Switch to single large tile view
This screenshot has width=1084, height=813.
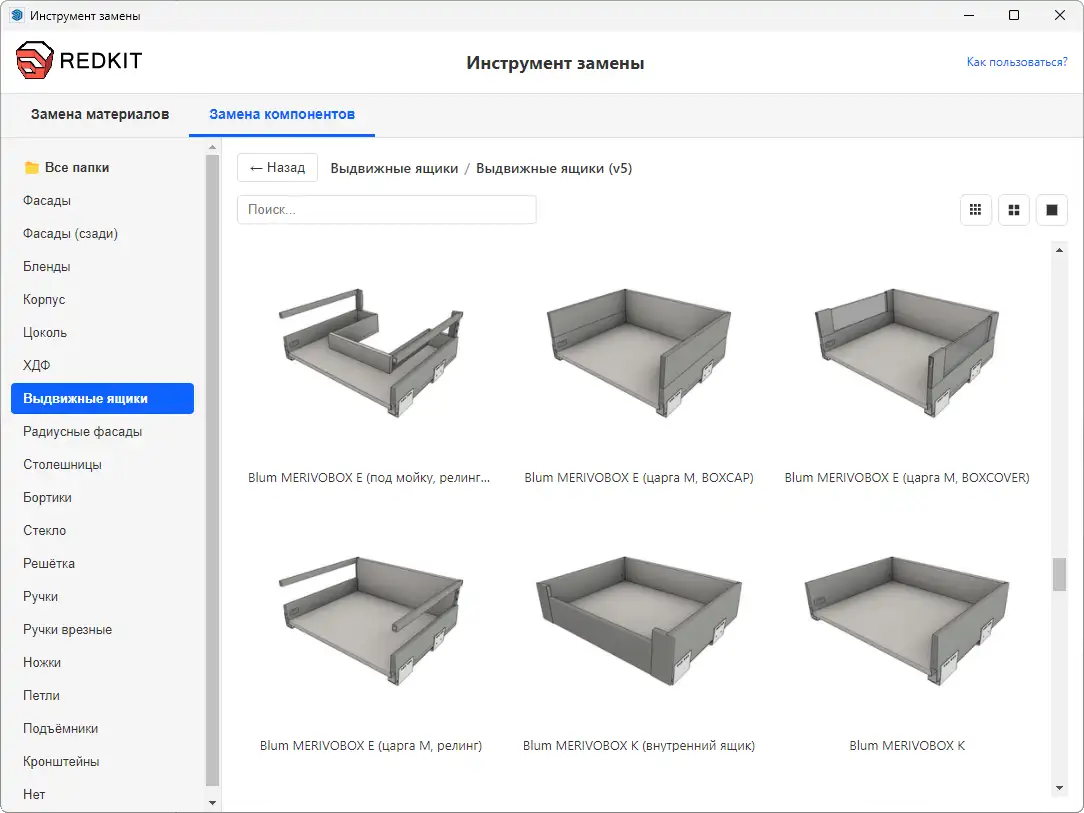point(1052,209)
